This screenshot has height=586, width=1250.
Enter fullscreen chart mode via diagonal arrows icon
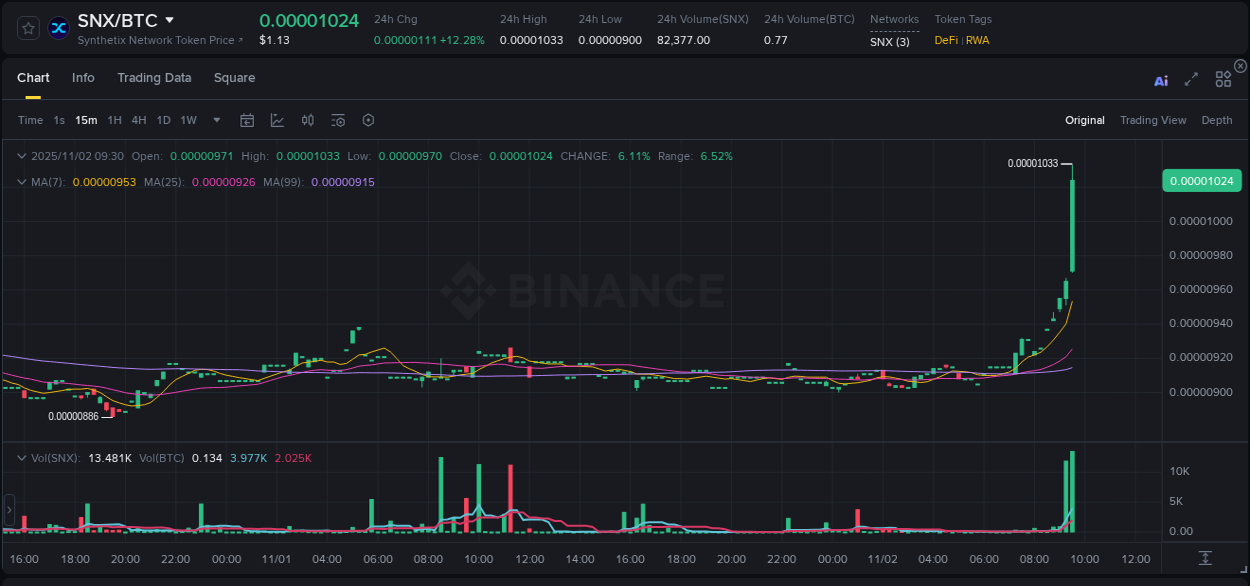[1190, 79]
